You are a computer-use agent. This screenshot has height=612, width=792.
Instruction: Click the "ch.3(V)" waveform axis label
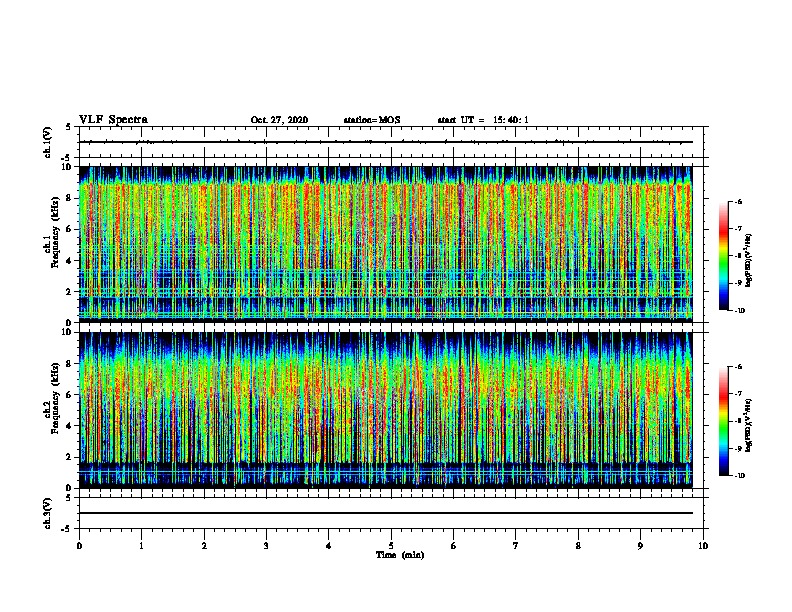pyautogui.click(x=48, y=513)
